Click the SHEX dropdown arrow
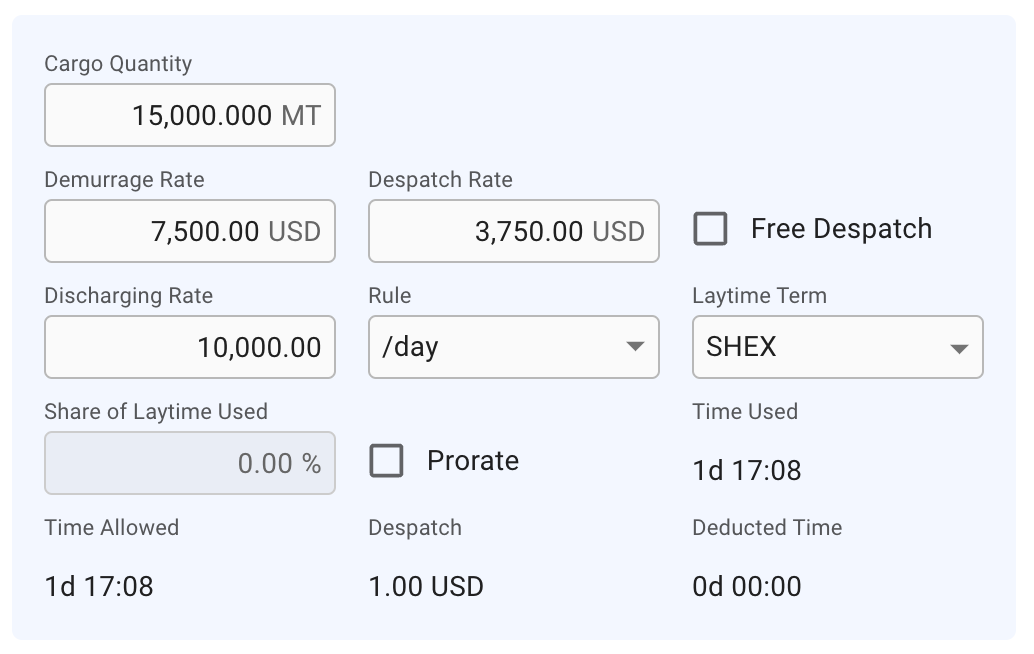 coord(958,348)
